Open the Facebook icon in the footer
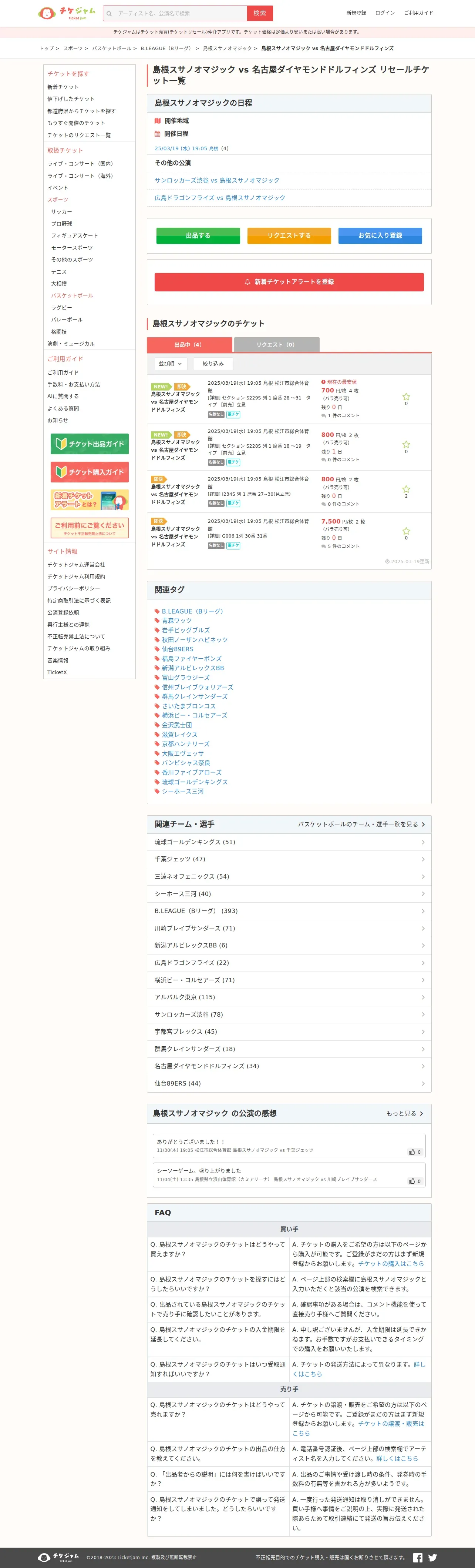 click(x=418, y=1558)
